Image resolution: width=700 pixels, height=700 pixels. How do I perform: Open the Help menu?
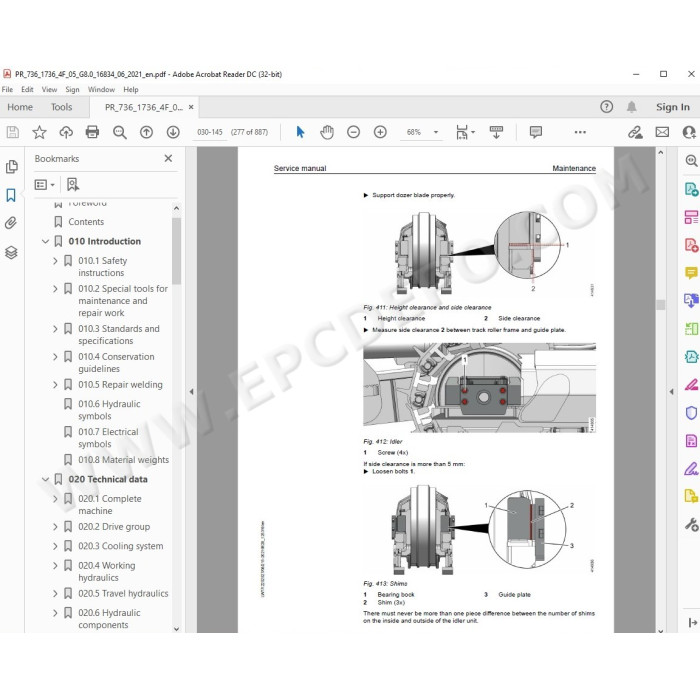click(x=131, y=89)
